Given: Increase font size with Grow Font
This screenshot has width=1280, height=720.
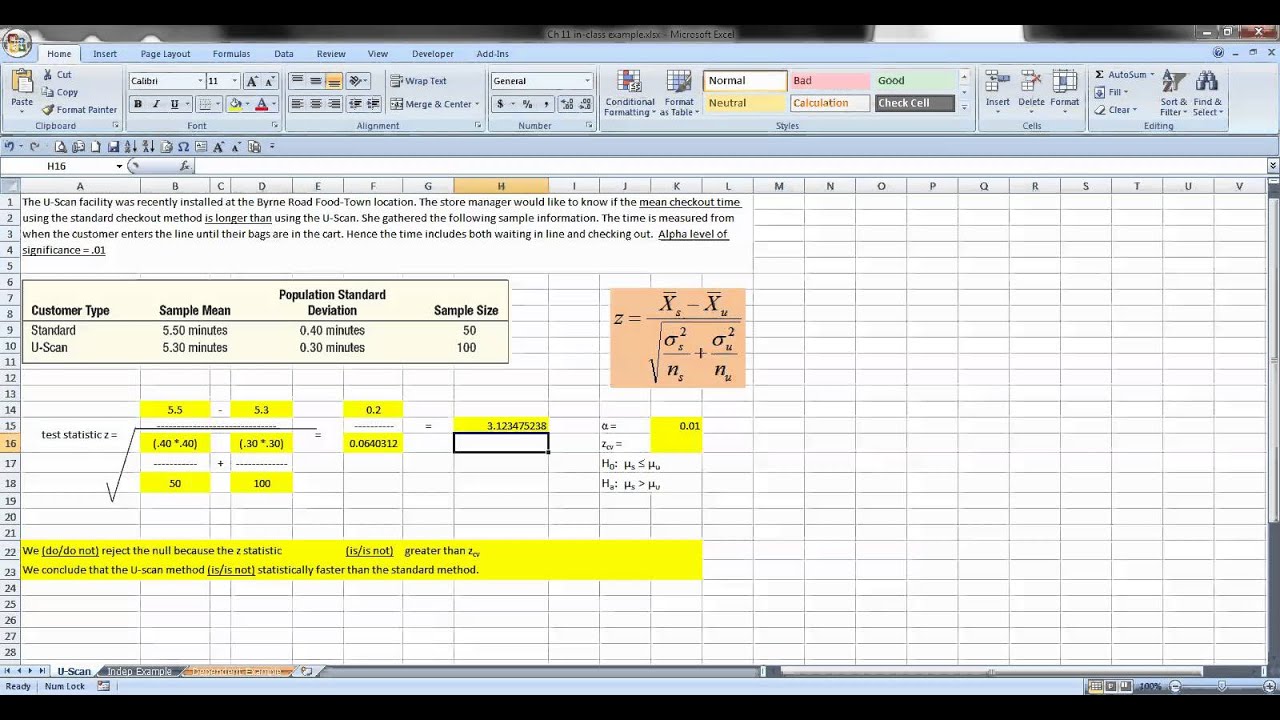Looking at the screenshot, I should pos(252,81).
